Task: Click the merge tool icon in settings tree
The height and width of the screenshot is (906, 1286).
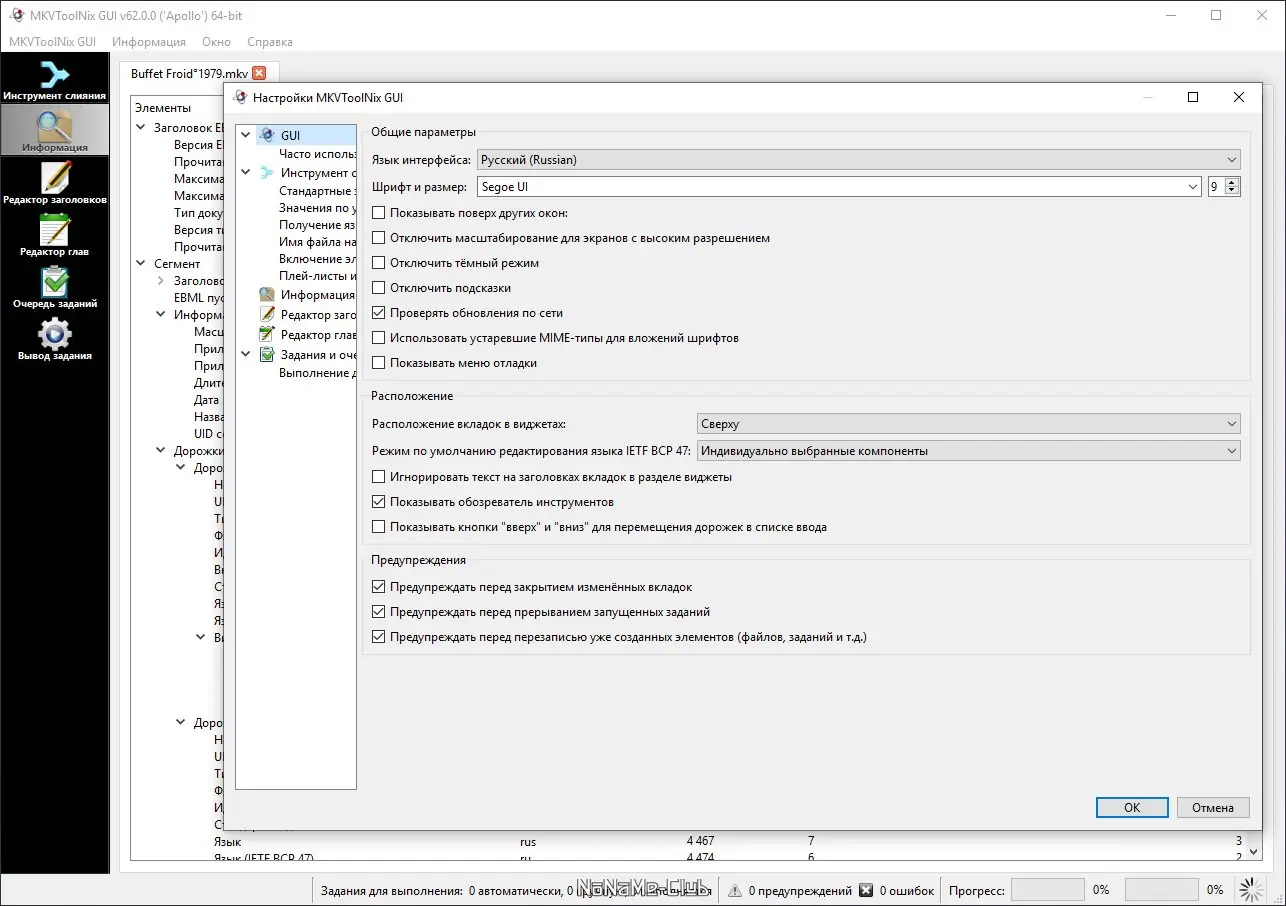Action: (x=266, y=173)
